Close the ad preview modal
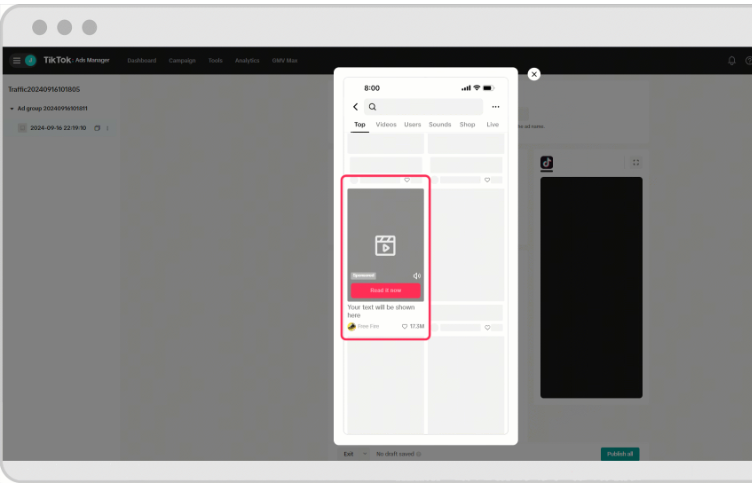Screen dimensions: 752x488 click(x=534, y=74)
